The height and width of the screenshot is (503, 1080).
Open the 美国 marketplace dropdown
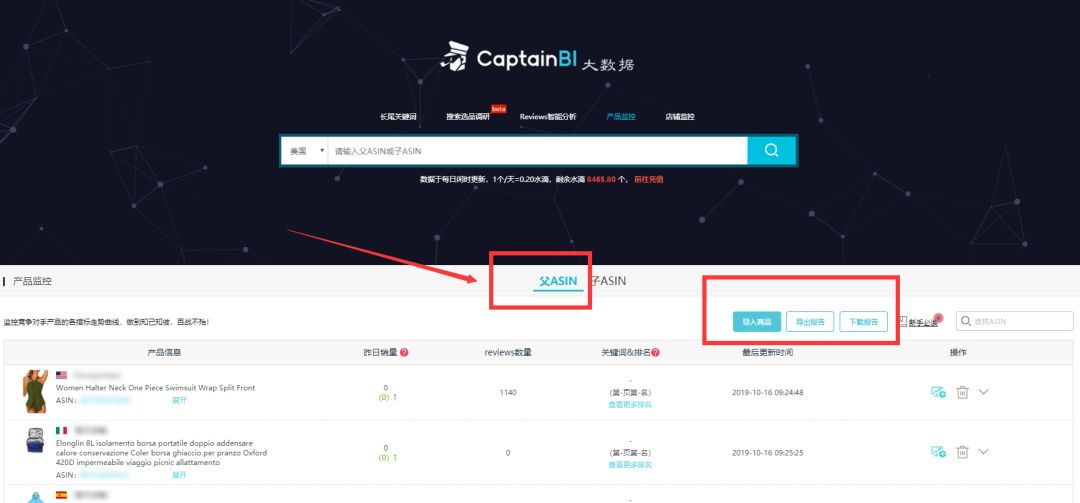click(x=307, y=150)
